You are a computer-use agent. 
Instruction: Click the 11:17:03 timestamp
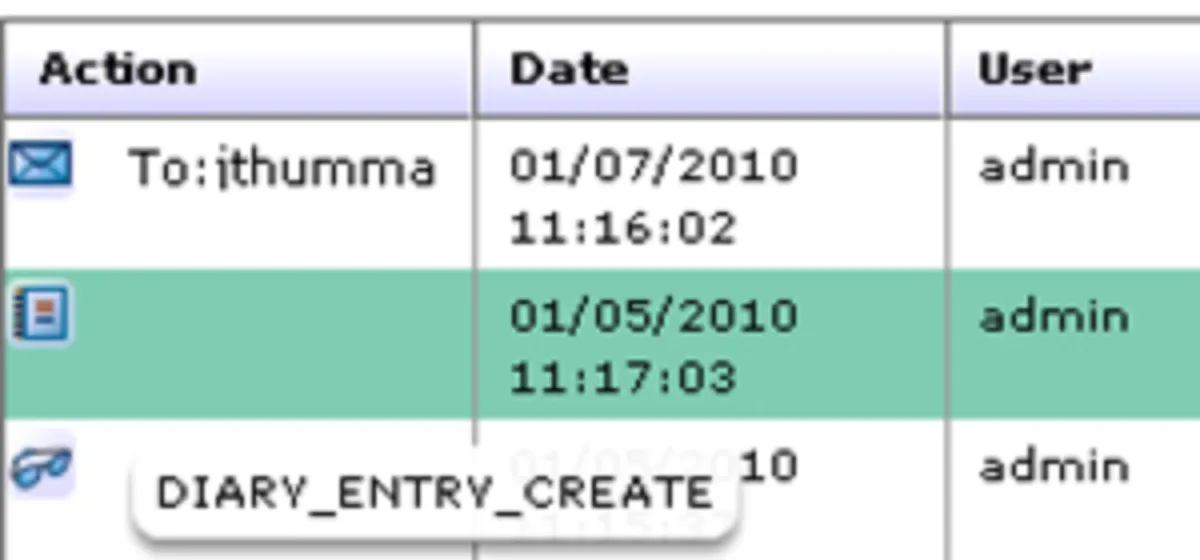point(622,378)
